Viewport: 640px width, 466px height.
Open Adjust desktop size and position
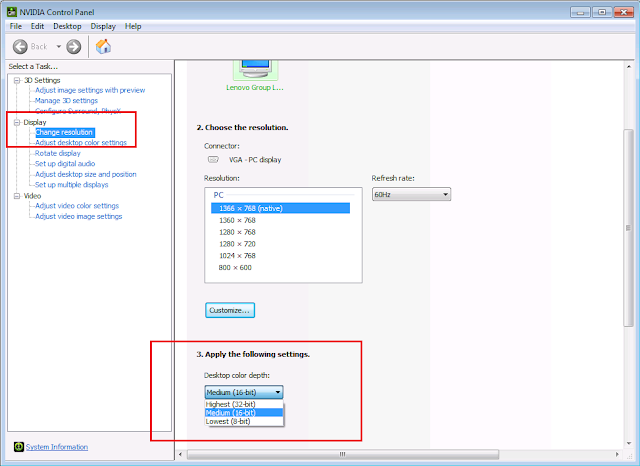pos(86,174)
